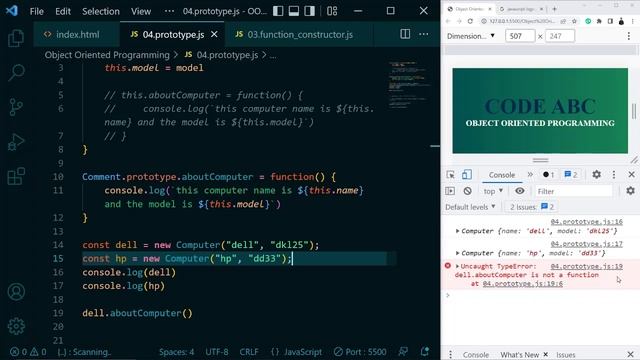Screen dimensions: 640x360
Task: Toggle the console sidebar
Action: (450, 191)
